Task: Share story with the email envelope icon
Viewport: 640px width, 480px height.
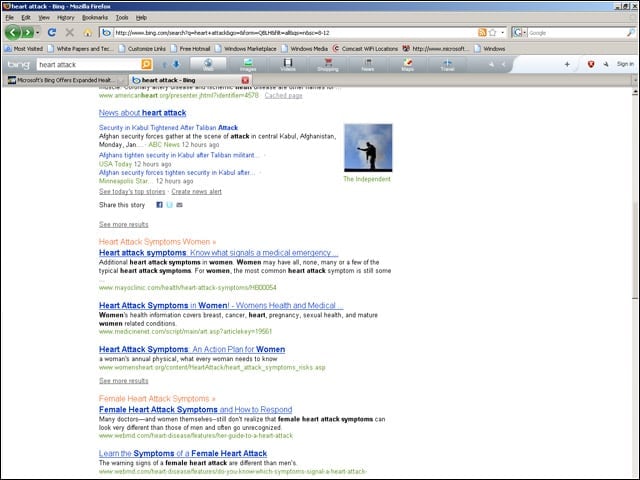Action: pyautogui.click(x=179, y=204)
